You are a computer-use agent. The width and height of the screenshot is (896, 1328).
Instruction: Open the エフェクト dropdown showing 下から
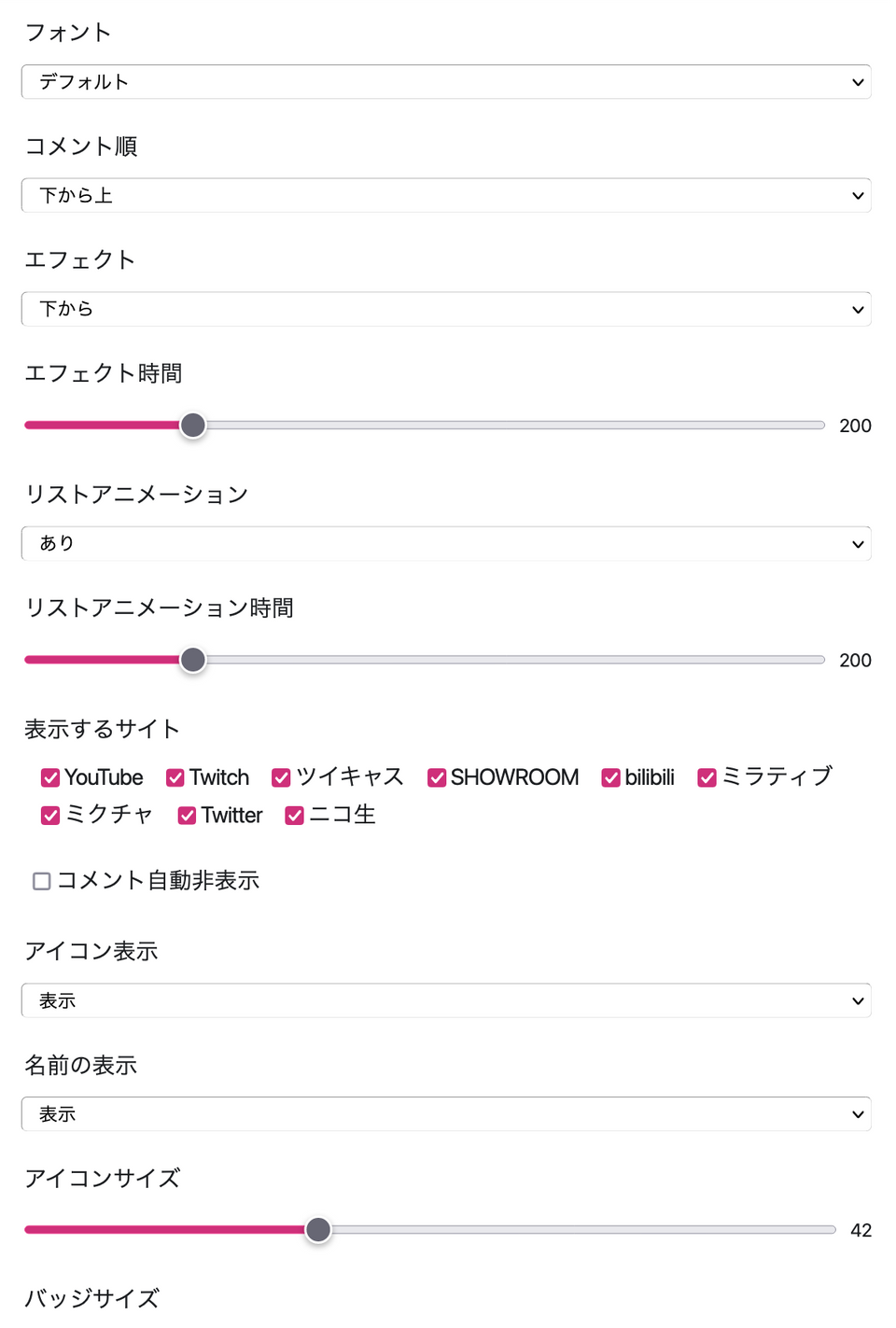tap(445, 309)
